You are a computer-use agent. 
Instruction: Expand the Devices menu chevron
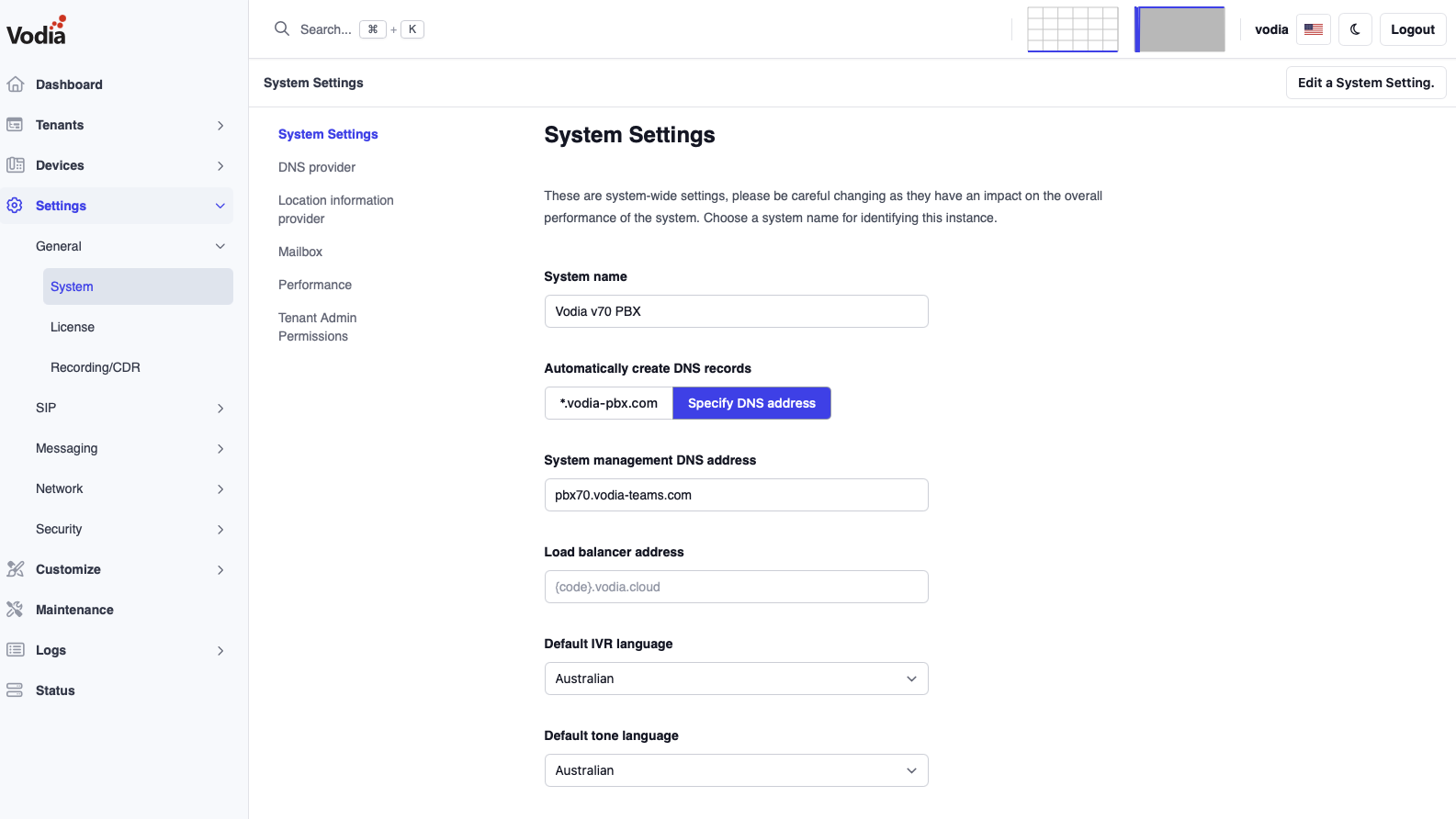coord(220,165)
